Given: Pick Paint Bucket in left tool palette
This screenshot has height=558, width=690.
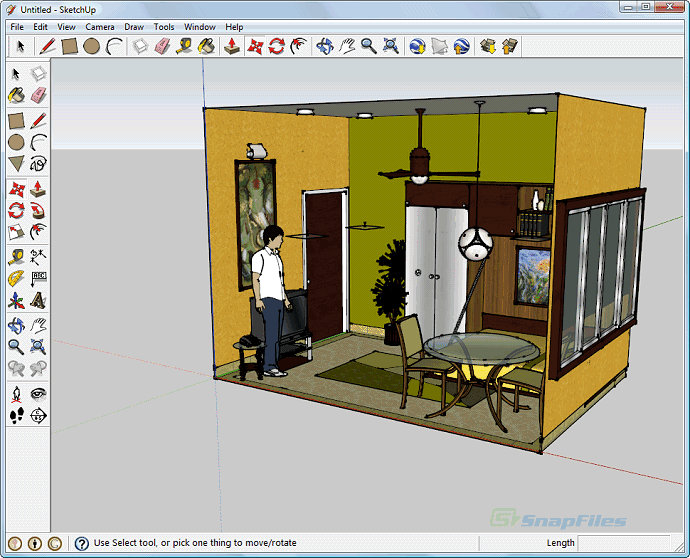Looking at the screenshot, I should (16, 95).
